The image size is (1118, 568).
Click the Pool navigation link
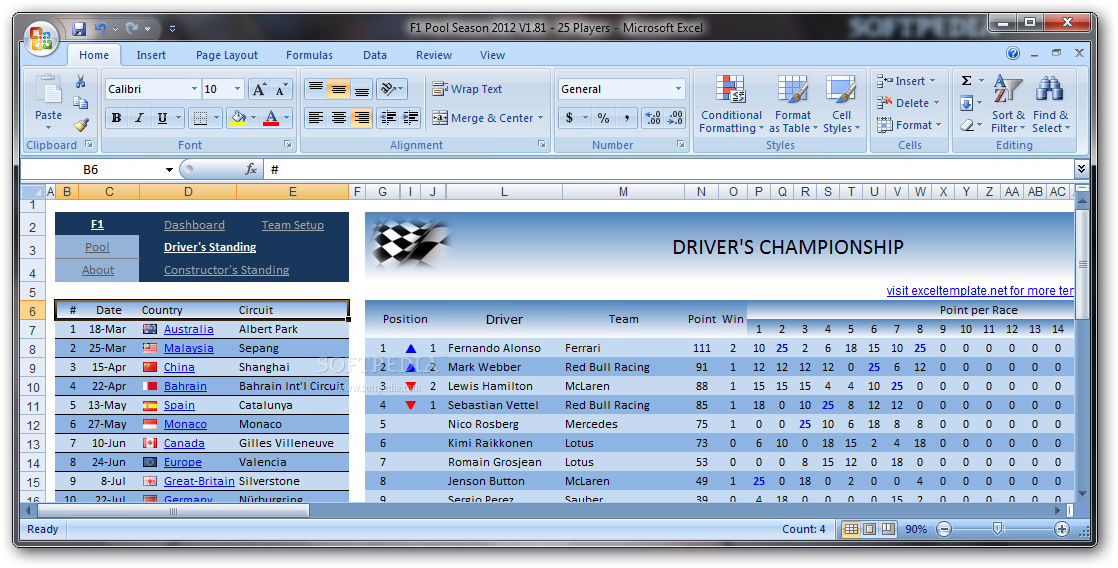tap(97, 247)
